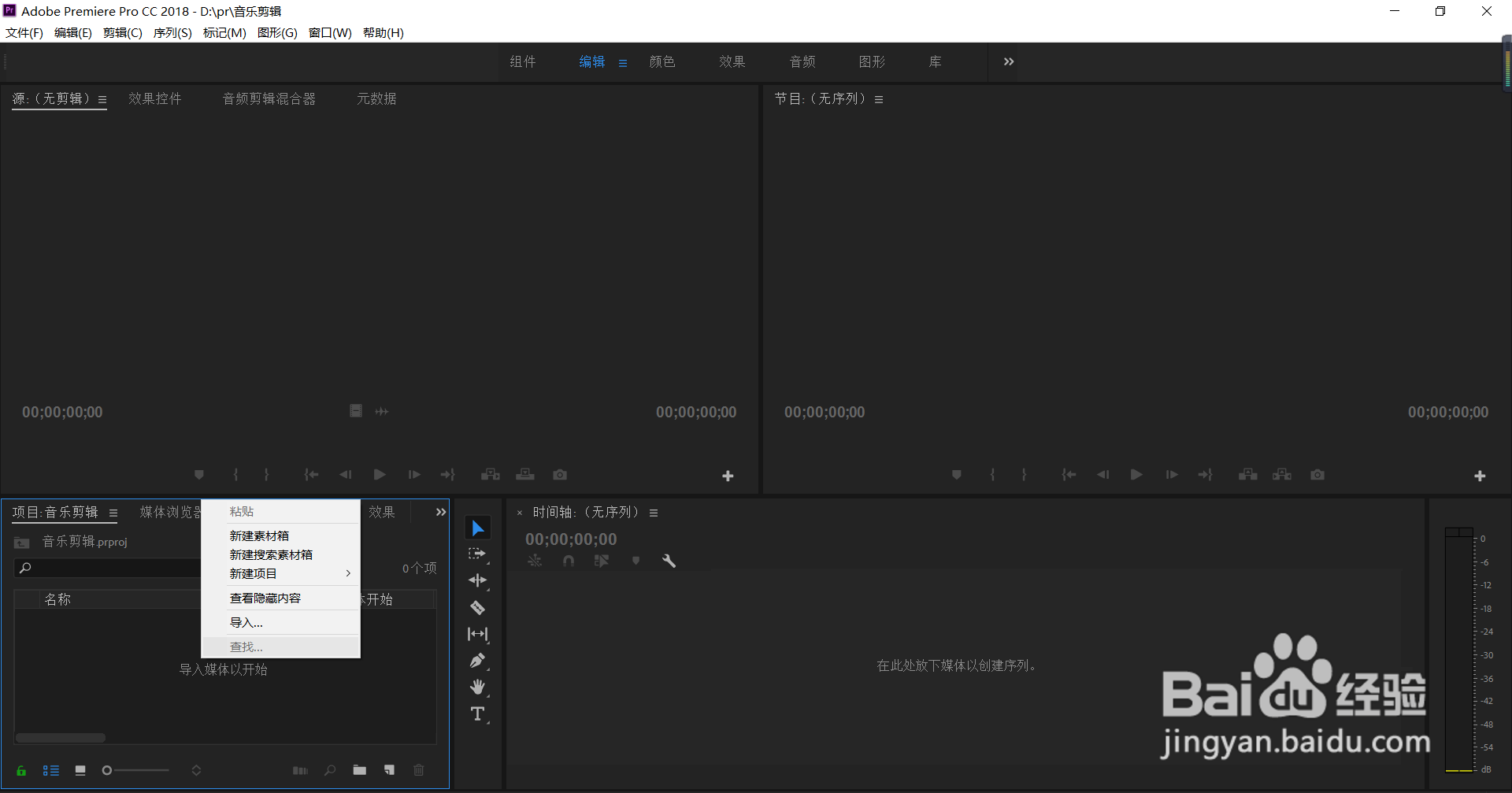Toggle nest sequence insert mode in timeline
This screenshot has height=793, width=1512.
[x=535, y=561]
